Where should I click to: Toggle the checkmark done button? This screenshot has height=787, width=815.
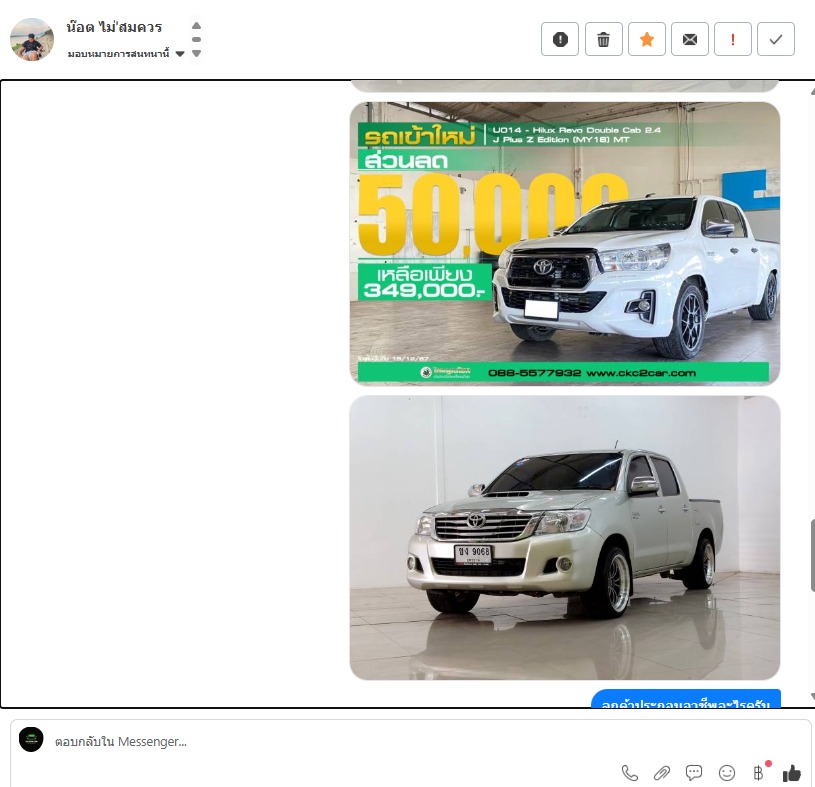click(776, 39)
